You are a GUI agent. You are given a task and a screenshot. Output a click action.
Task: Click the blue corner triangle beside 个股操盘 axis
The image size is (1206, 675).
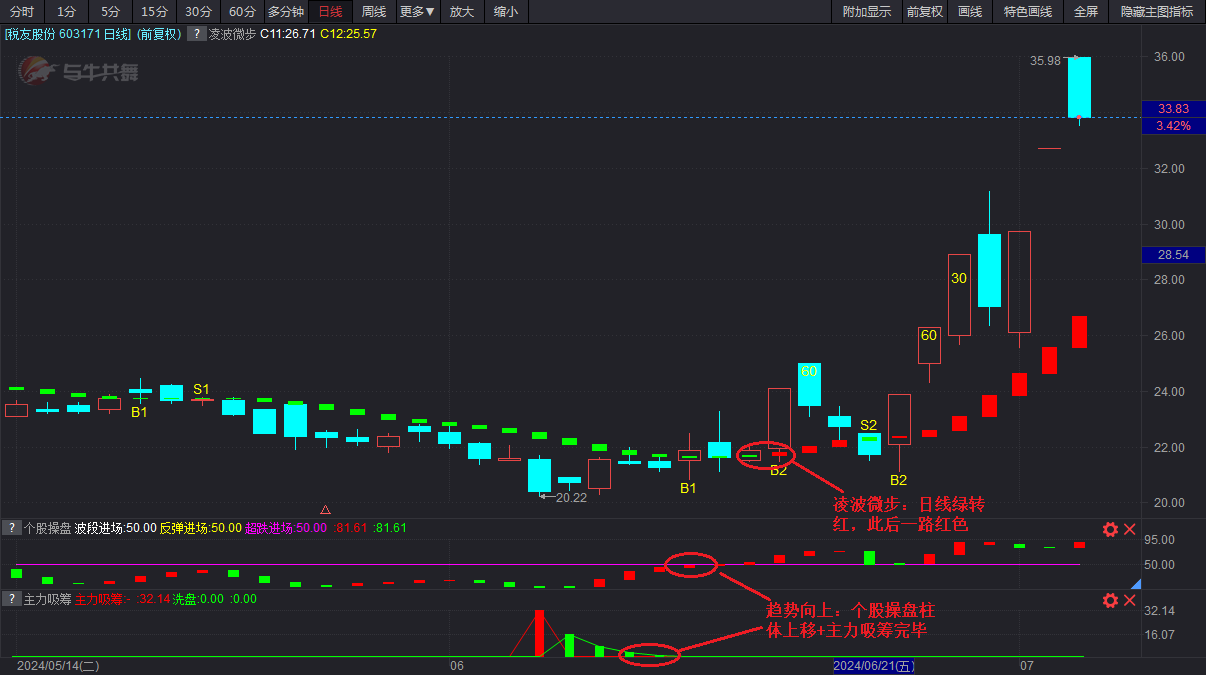[x=1135, y=585]
